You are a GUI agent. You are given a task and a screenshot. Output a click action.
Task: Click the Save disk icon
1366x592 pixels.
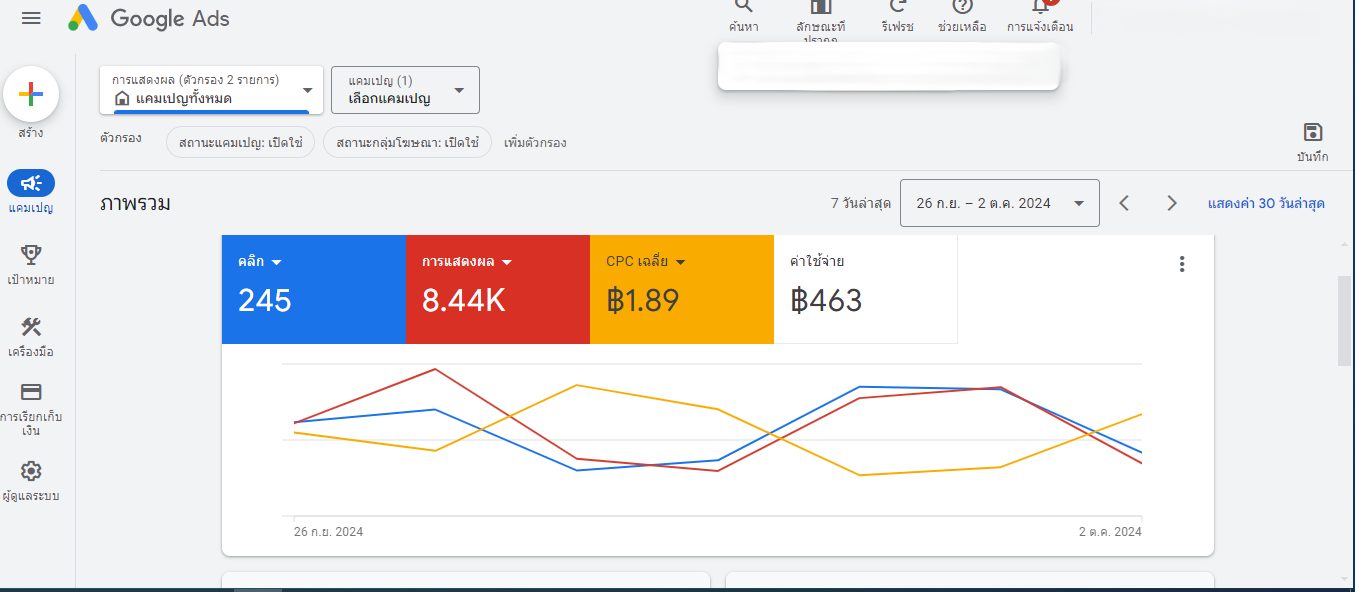coord(1312,133)
